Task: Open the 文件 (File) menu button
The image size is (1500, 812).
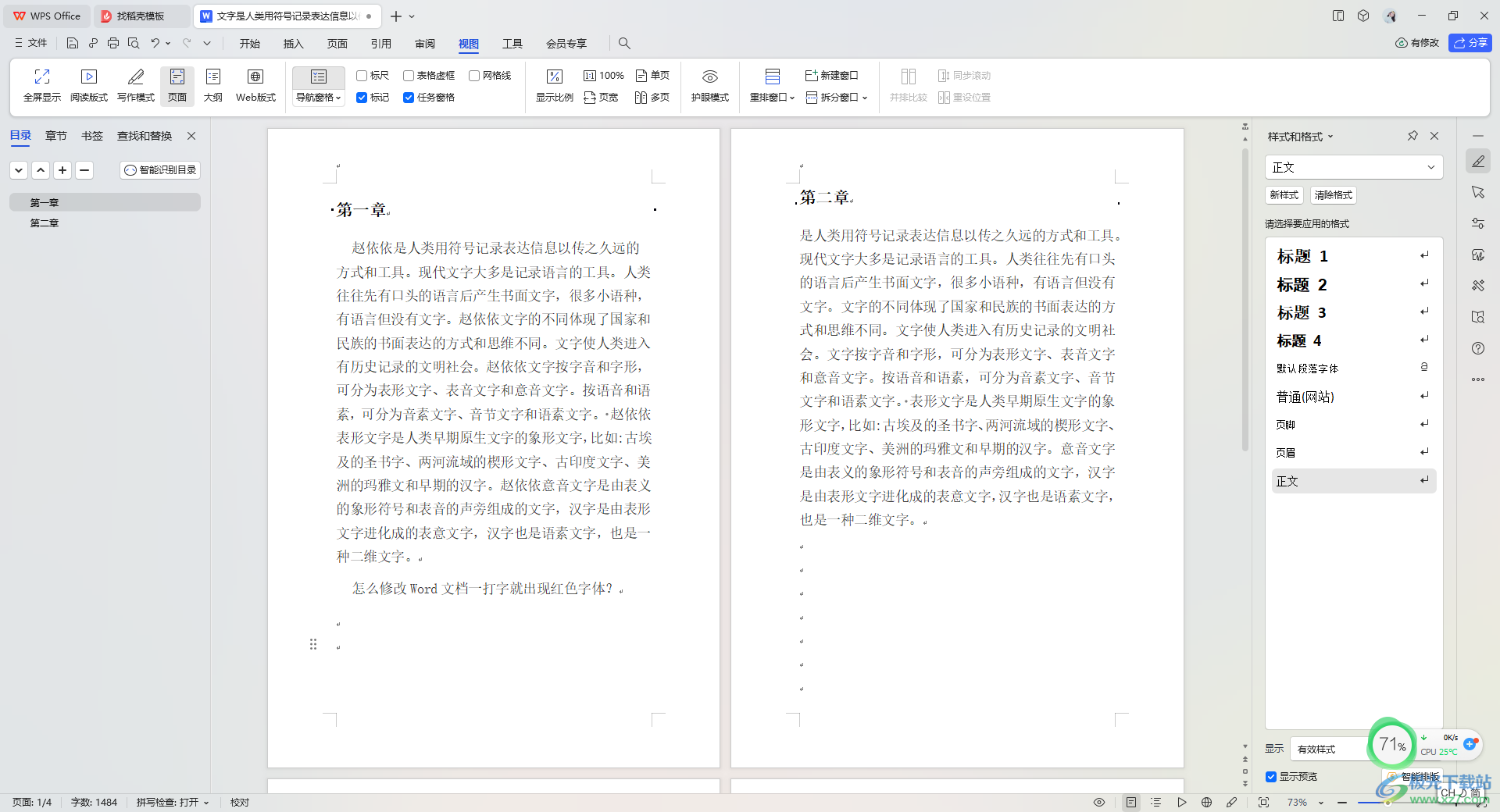Action: (31, 43)
